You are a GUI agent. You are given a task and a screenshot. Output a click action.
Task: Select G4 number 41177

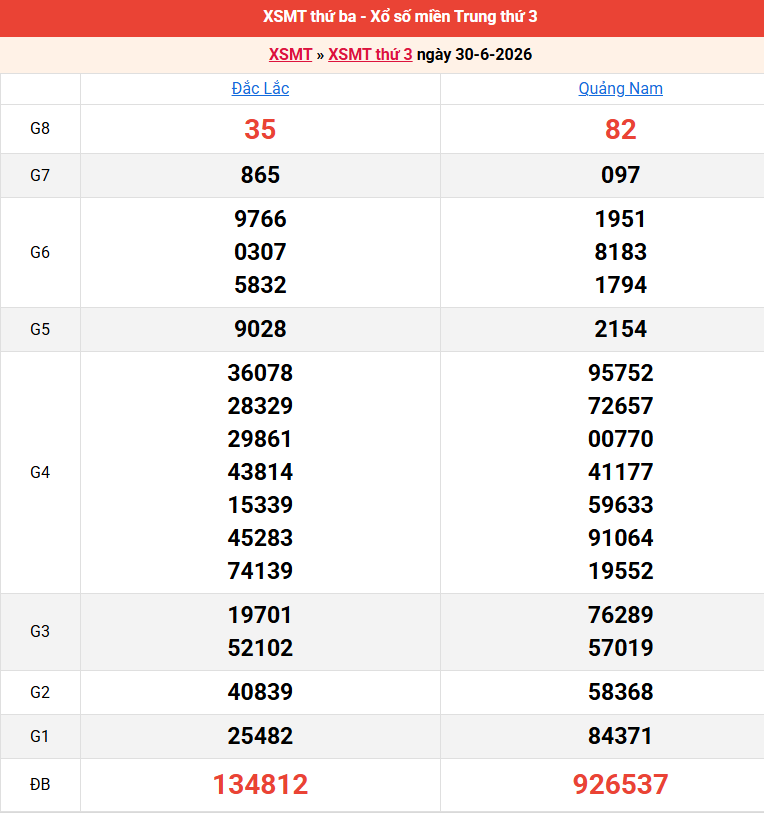coord(620,472)
